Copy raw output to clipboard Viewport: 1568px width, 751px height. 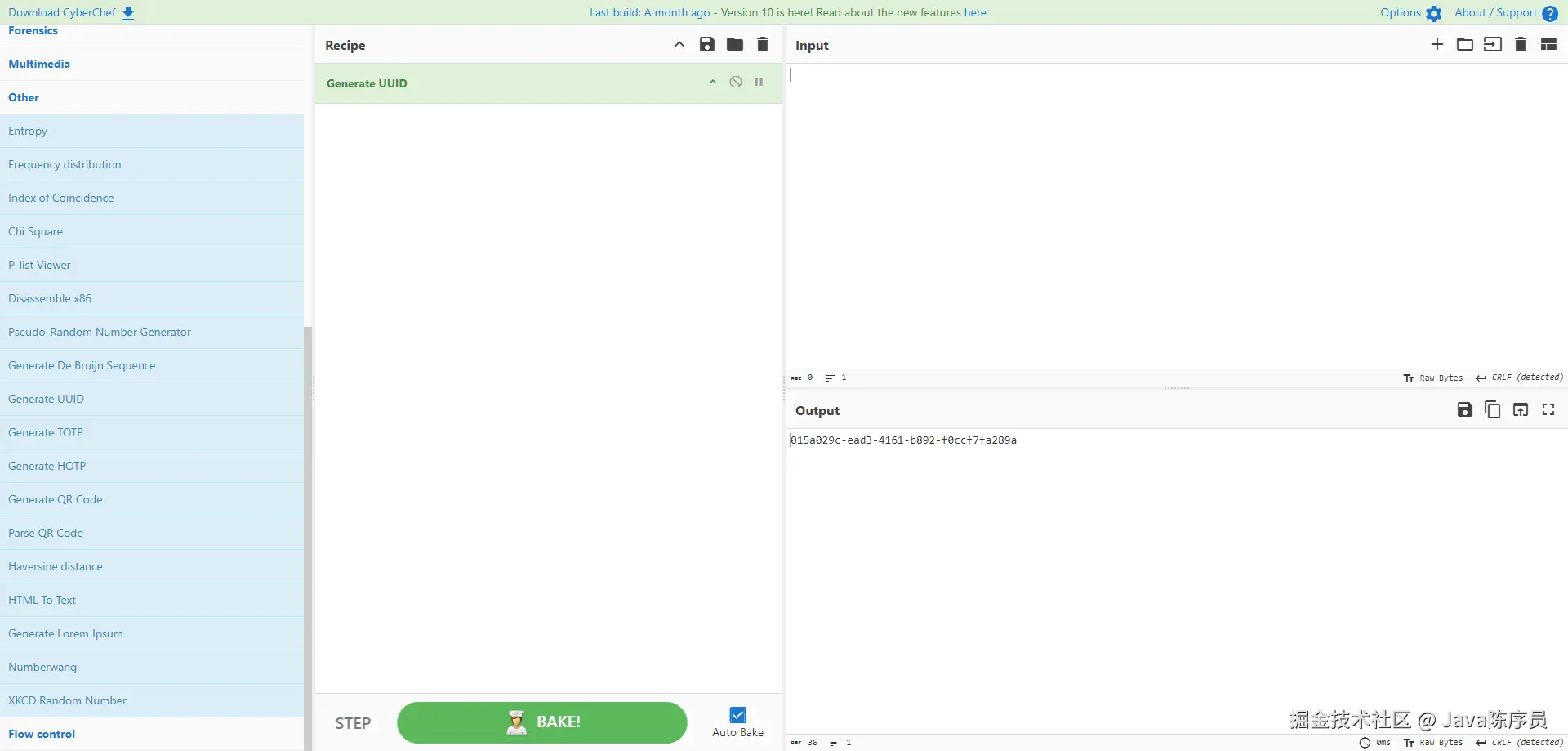(x=1492, y=410)
